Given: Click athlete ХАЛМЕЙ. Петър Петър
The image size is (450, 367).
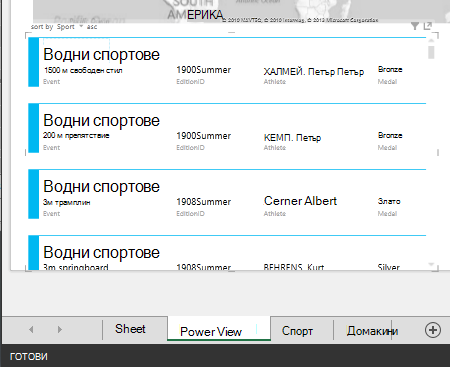Looking at the screenshot, I should [x=314, y=72].
